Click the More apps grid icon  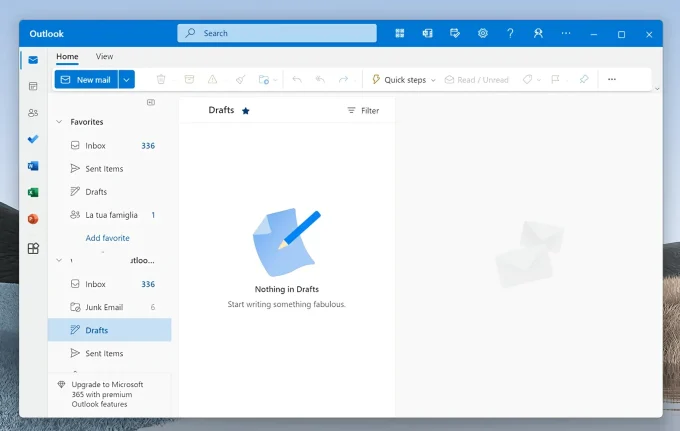pos(33,248)
